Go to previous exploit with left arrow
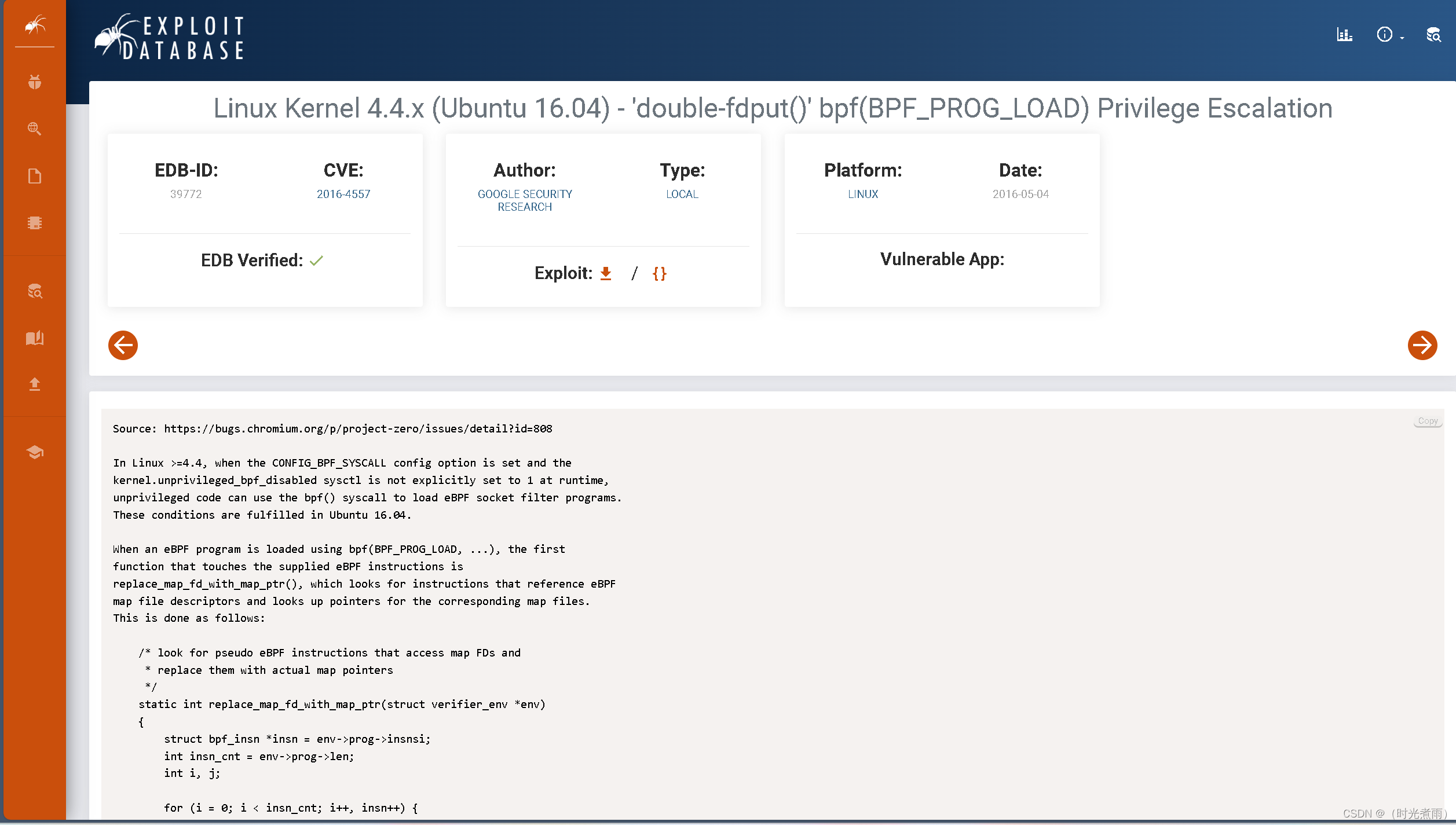 [123, 345]
